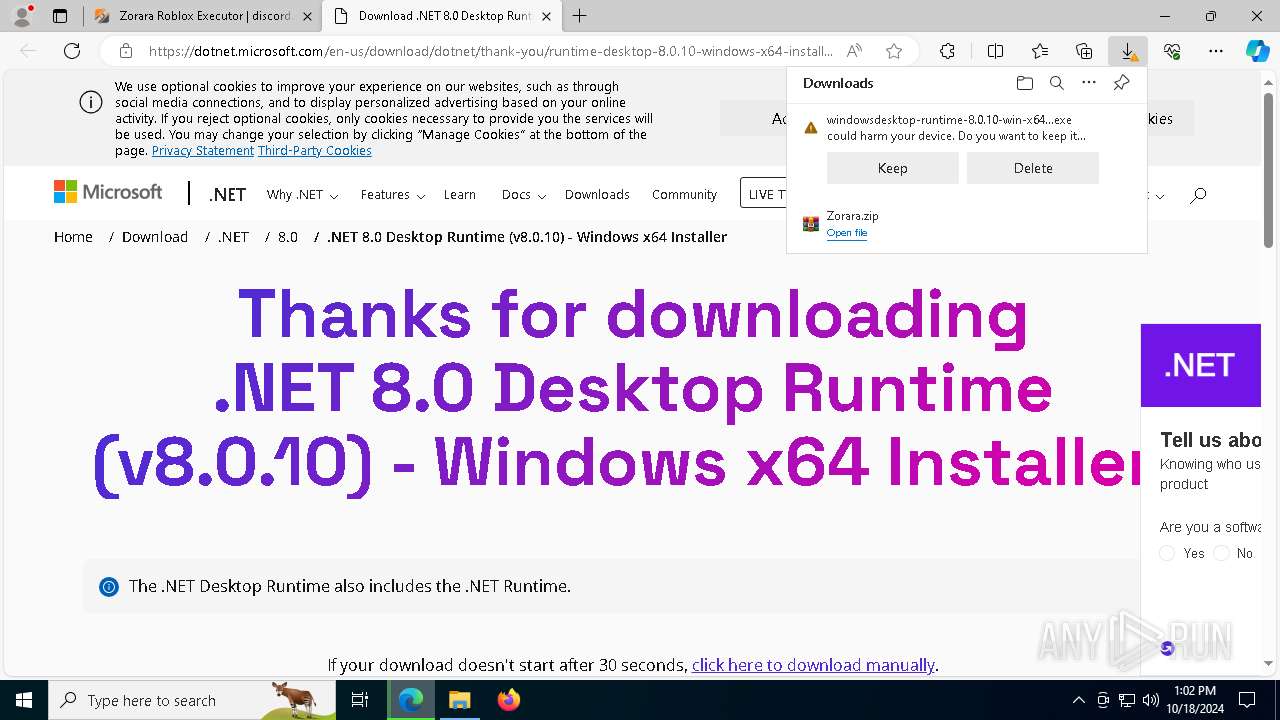Open the Split screen icon

pos(995,51)
